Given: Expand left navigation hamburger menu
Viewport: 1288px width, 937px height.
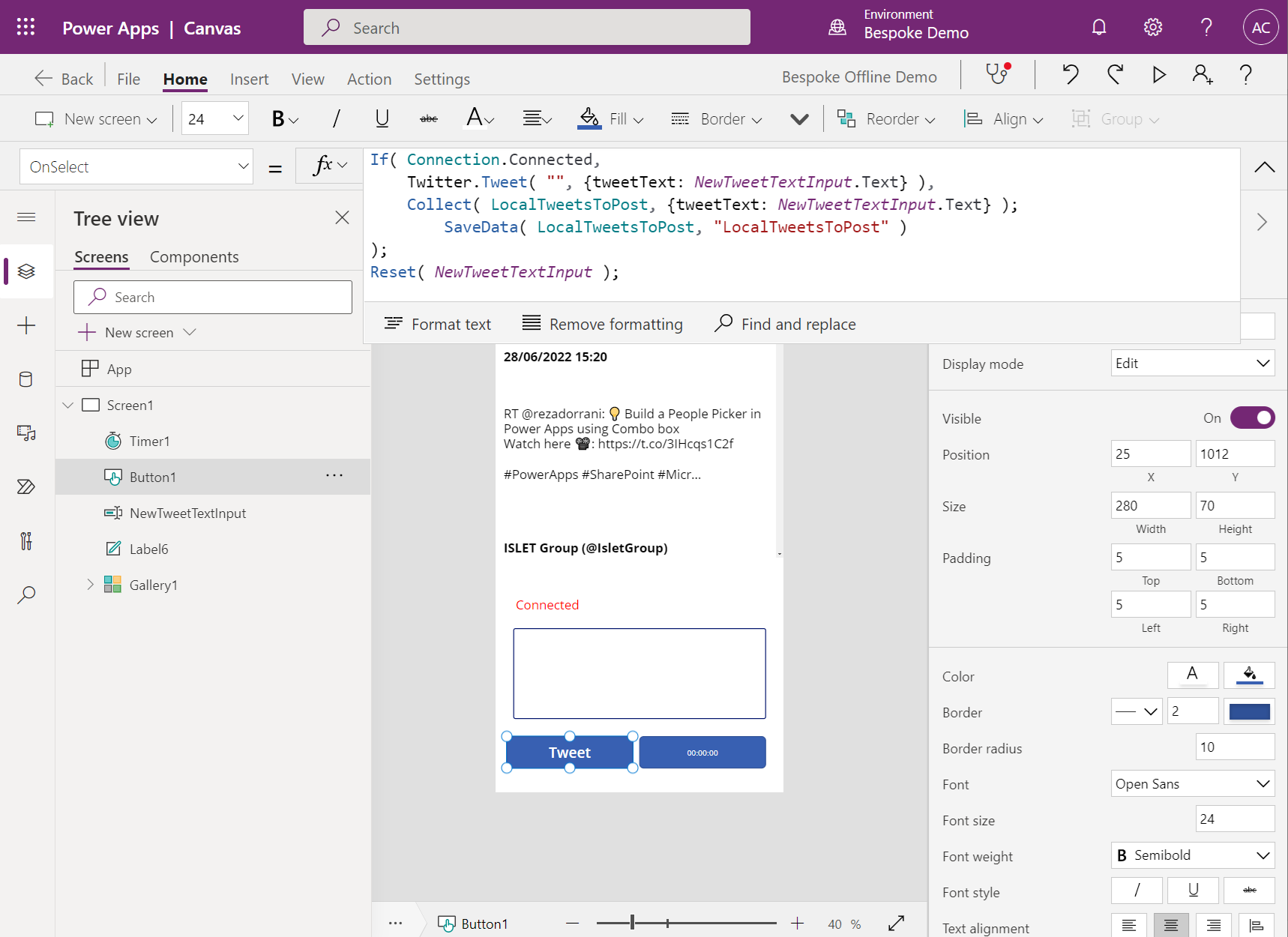Looking at the screenshot, I should coord(26,217).
